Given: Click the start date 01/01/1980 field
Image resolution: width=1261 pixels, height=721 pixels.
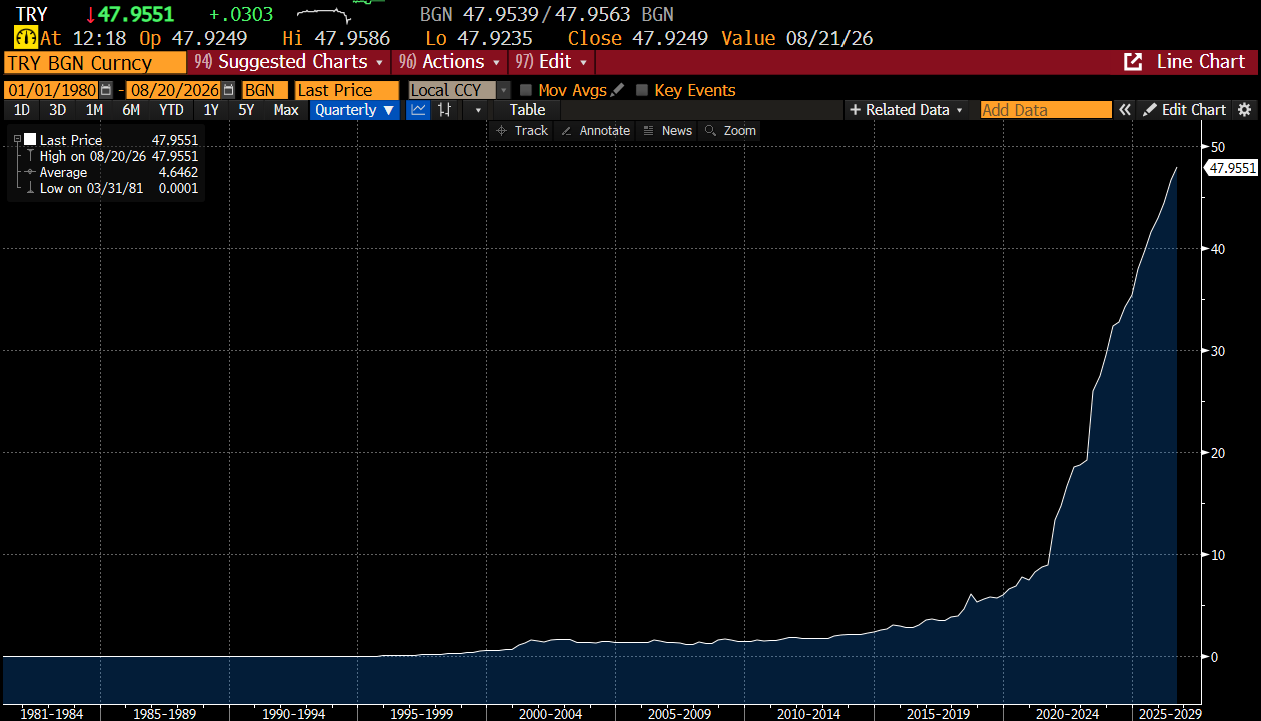Looking at the screenshot, I should pyautogui.click(x=51, y=90).
